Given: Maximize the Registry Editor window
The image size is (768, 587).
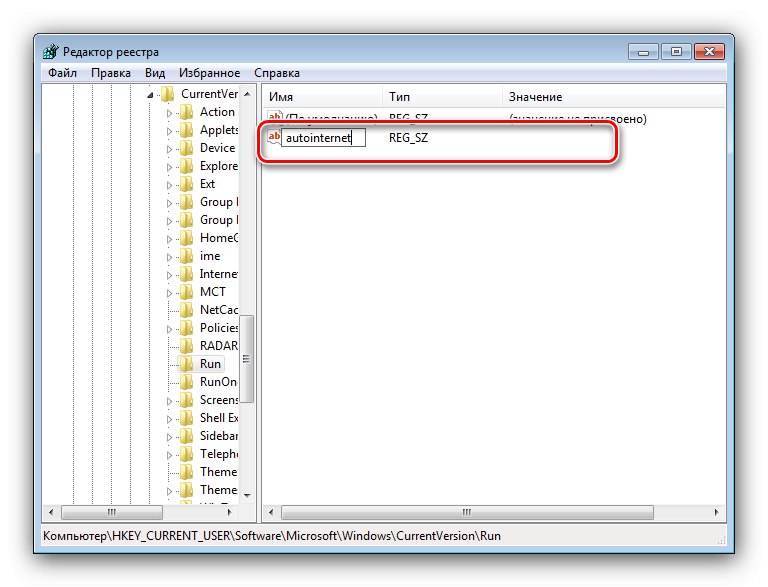Looking at the screenshot, I should (676, 51).
